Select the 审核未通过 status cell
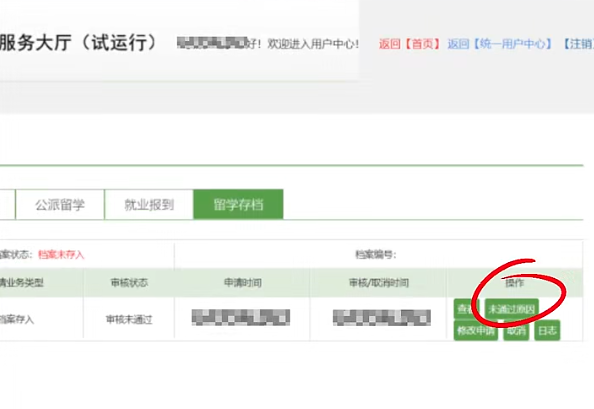 point(129,320)
